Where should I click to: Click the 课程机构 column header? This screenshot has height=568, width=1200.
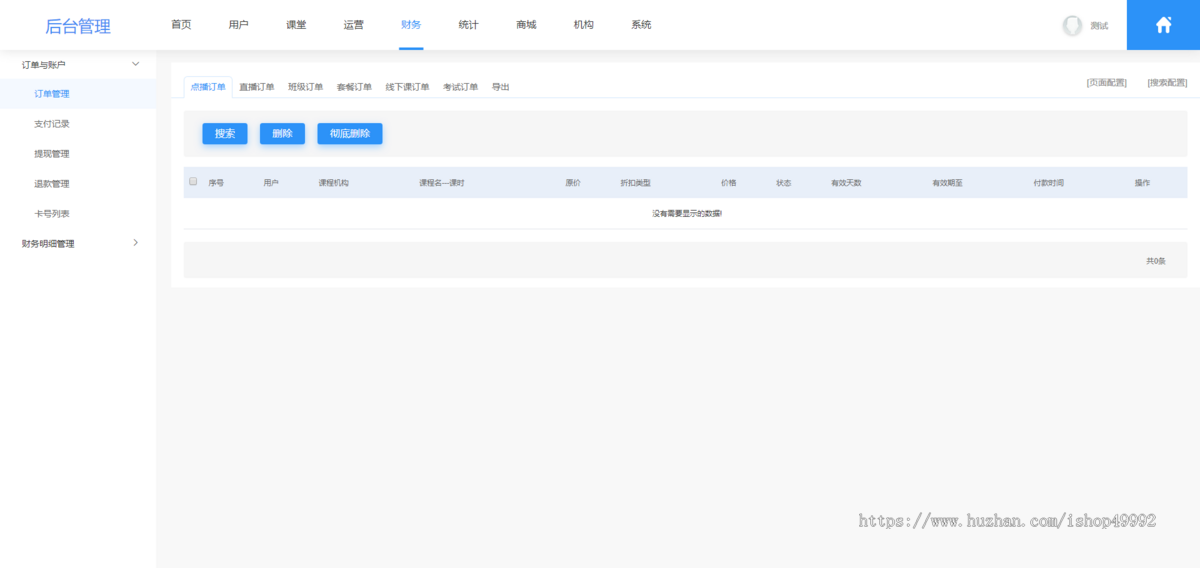(334, 183)
